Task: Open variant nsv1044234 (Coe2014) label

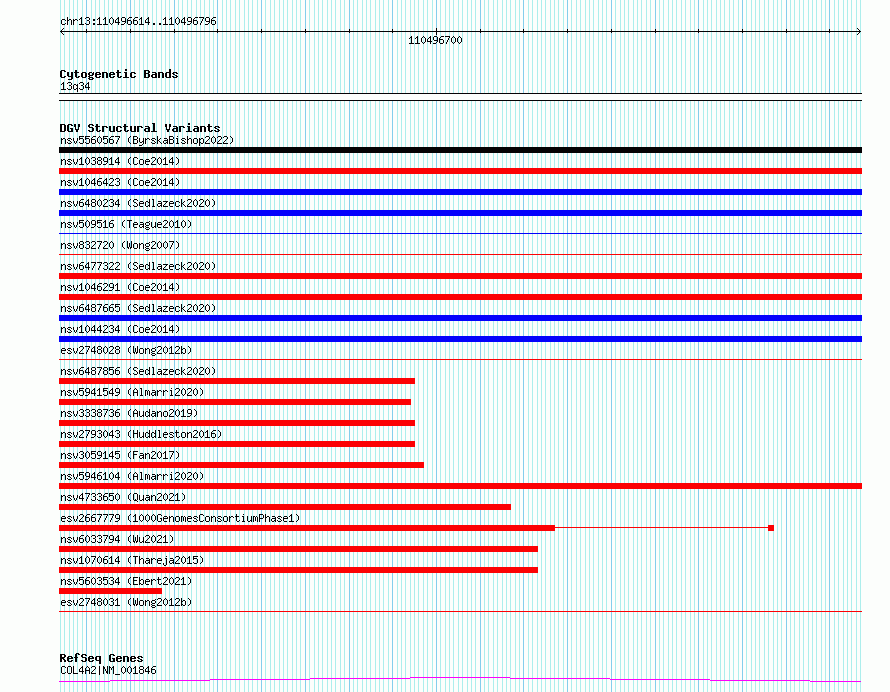Action: pyautogui.click(x=120, y=329)
